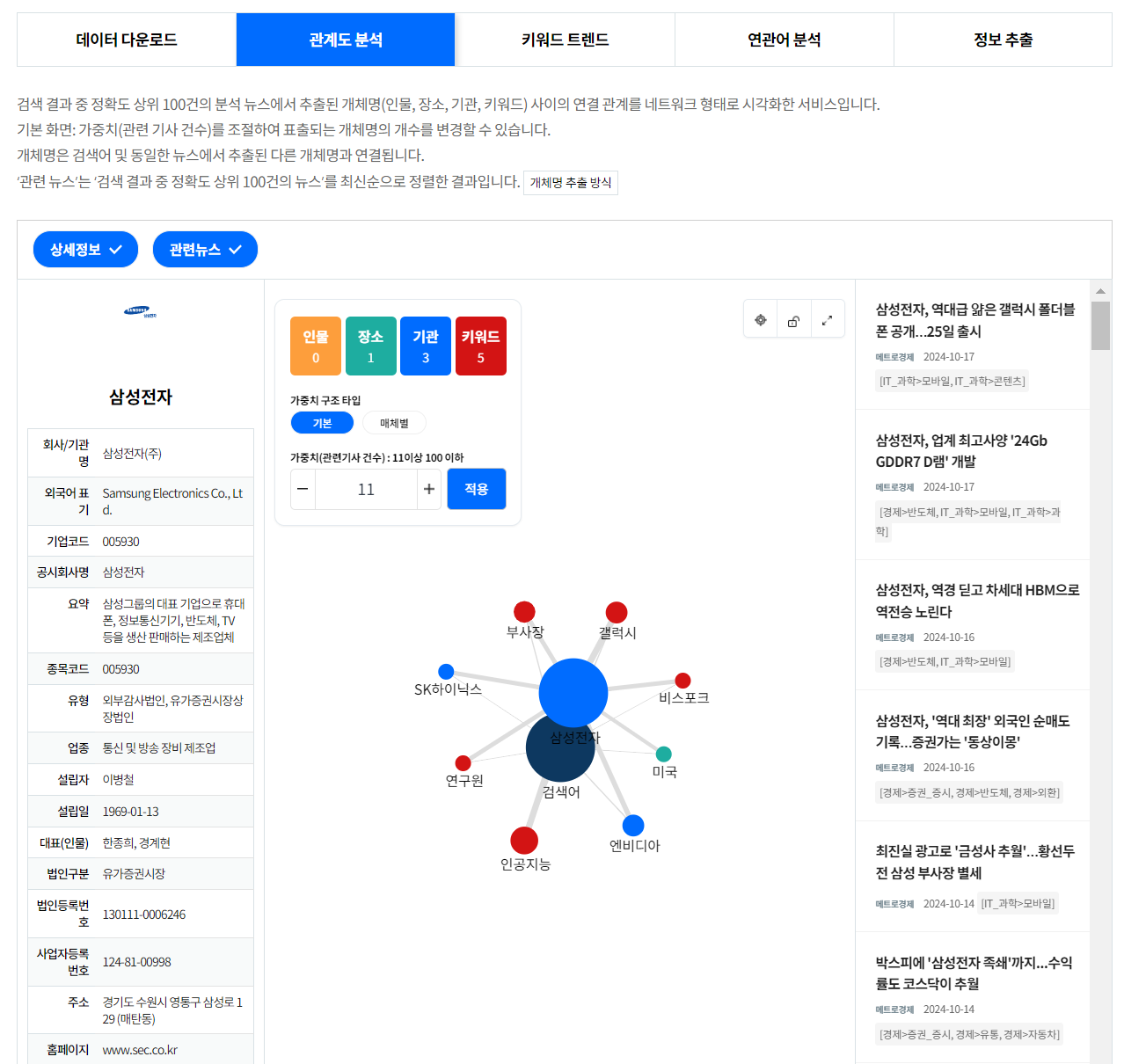The width and height of the screenshot is (1124, 1064).
Task: Select the red 부사장 node
Action: 524,612
